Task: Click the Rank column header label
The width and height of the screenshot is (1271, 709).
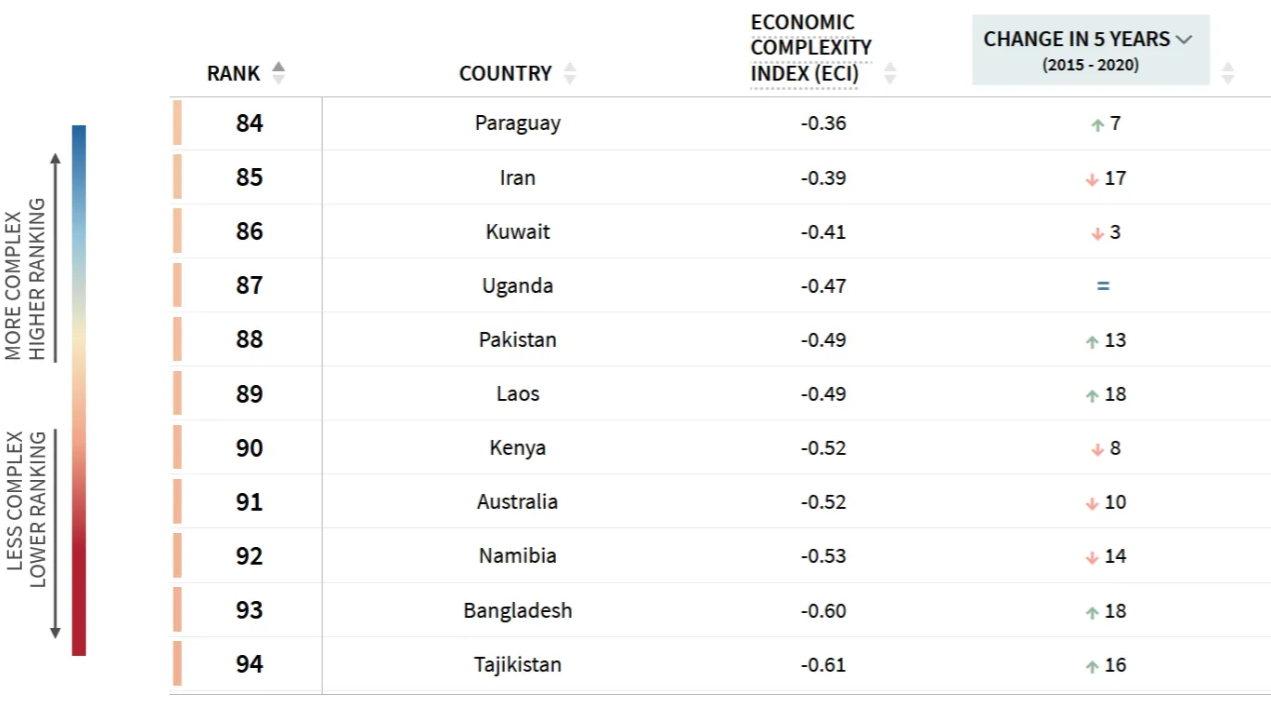Action: (233, 73)
